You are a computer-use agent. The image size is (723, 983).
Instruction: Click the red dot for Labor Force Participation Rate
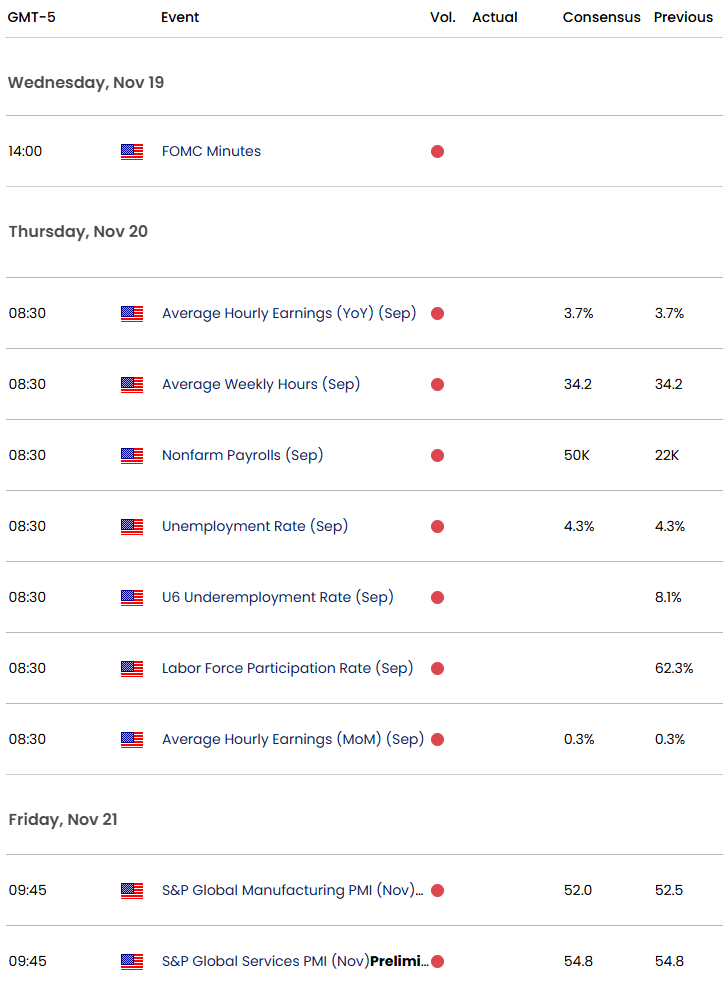point(437,669)
